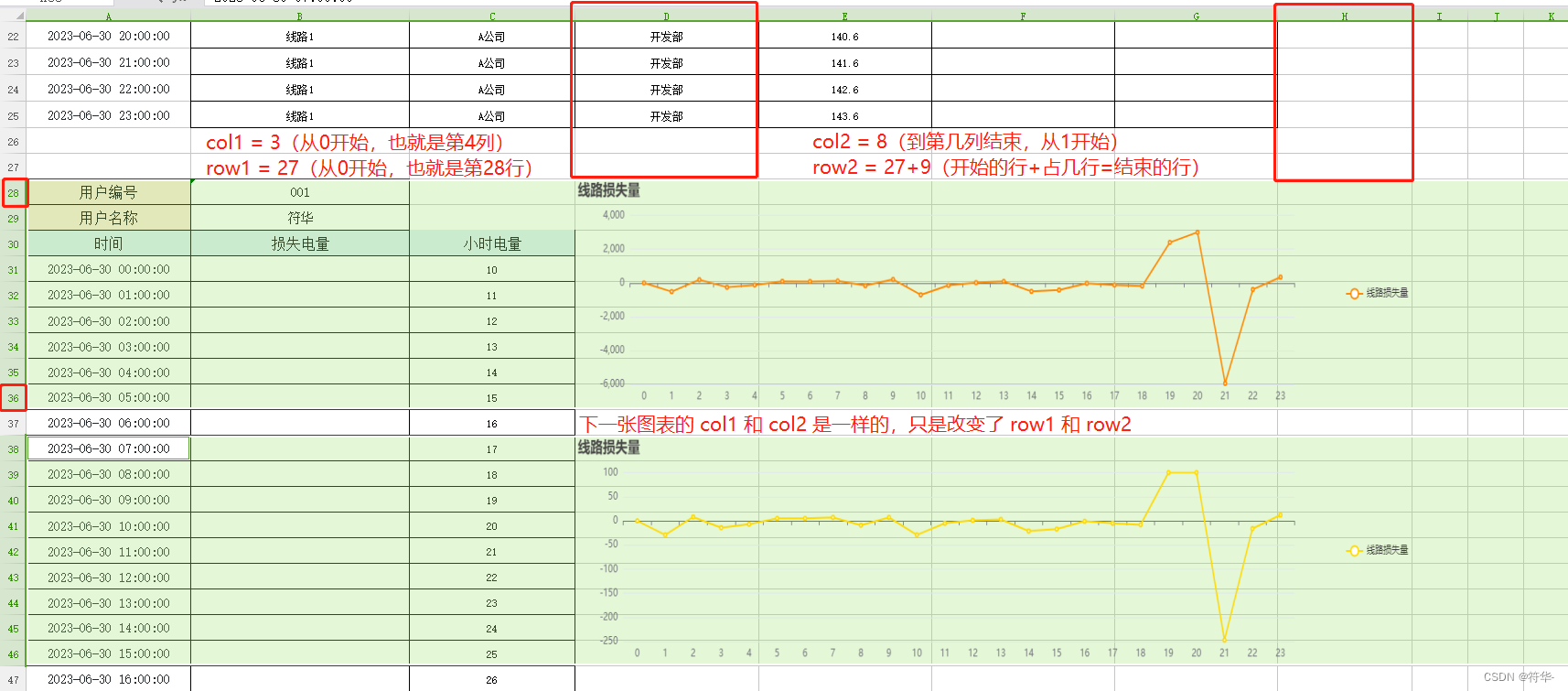Image resolution: width=1568 pixels, height=691 pixels.
Task: Select hourly value cell in row 31
Action: tap(492, 270)
